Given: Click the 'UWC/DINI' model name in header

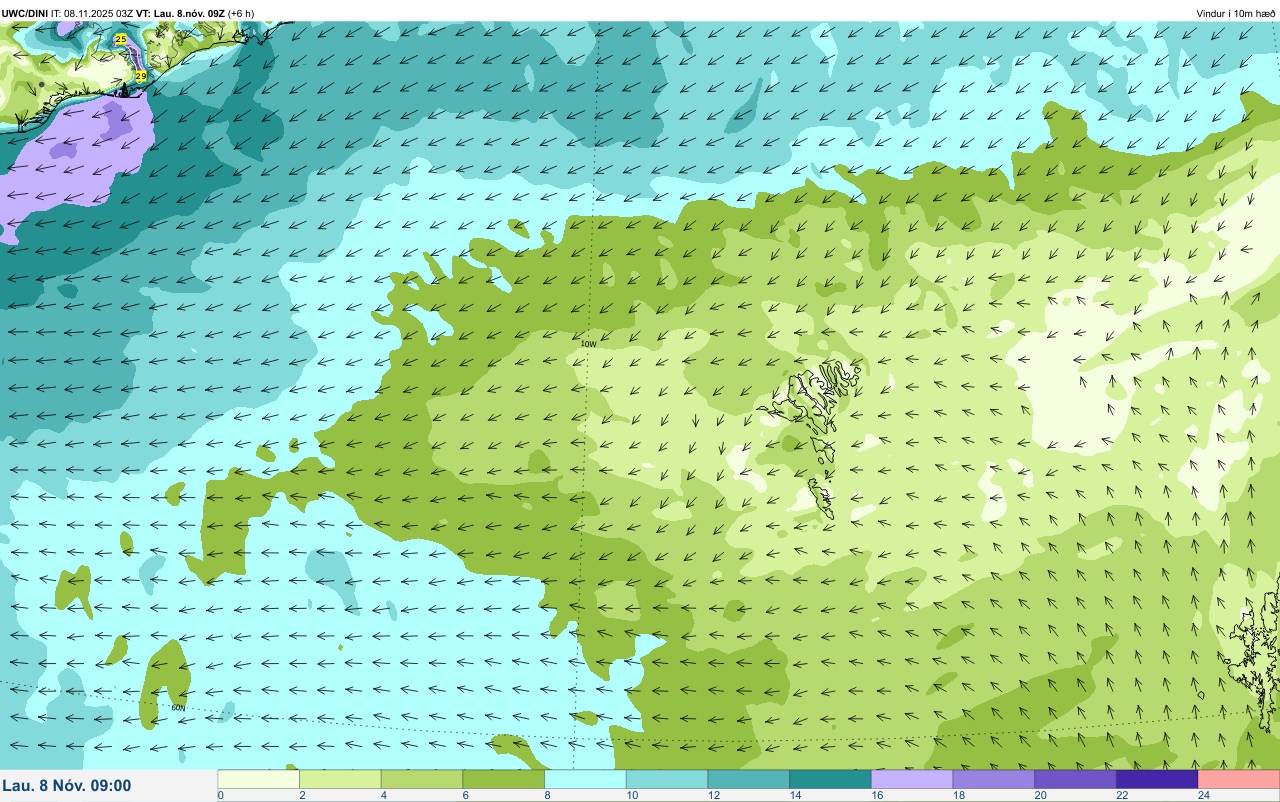Looking at the screenshot, I should (x=25, y=13).
